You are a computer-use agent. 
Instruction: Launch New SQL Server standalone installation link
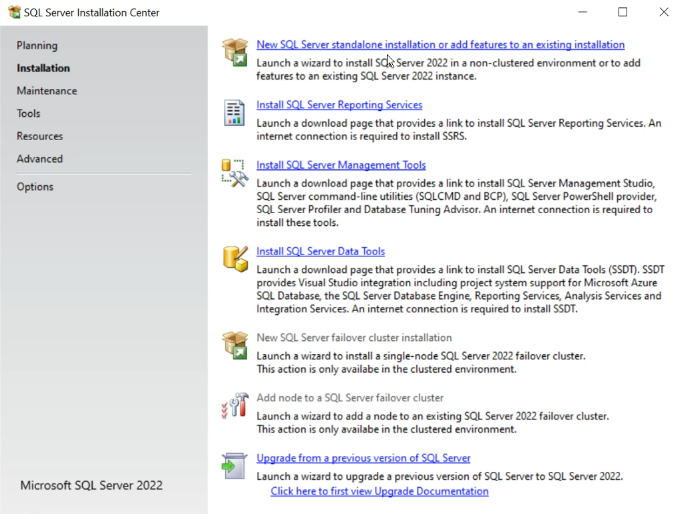[x=440, y=44]
